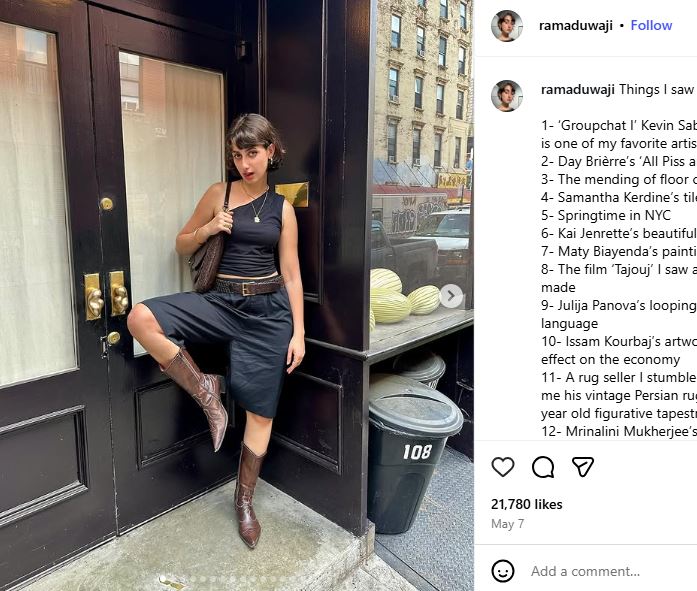The width and height of the screenshot is (697, 591).
Task: Share post with paper plane icon
Action: tap(583, 467)
